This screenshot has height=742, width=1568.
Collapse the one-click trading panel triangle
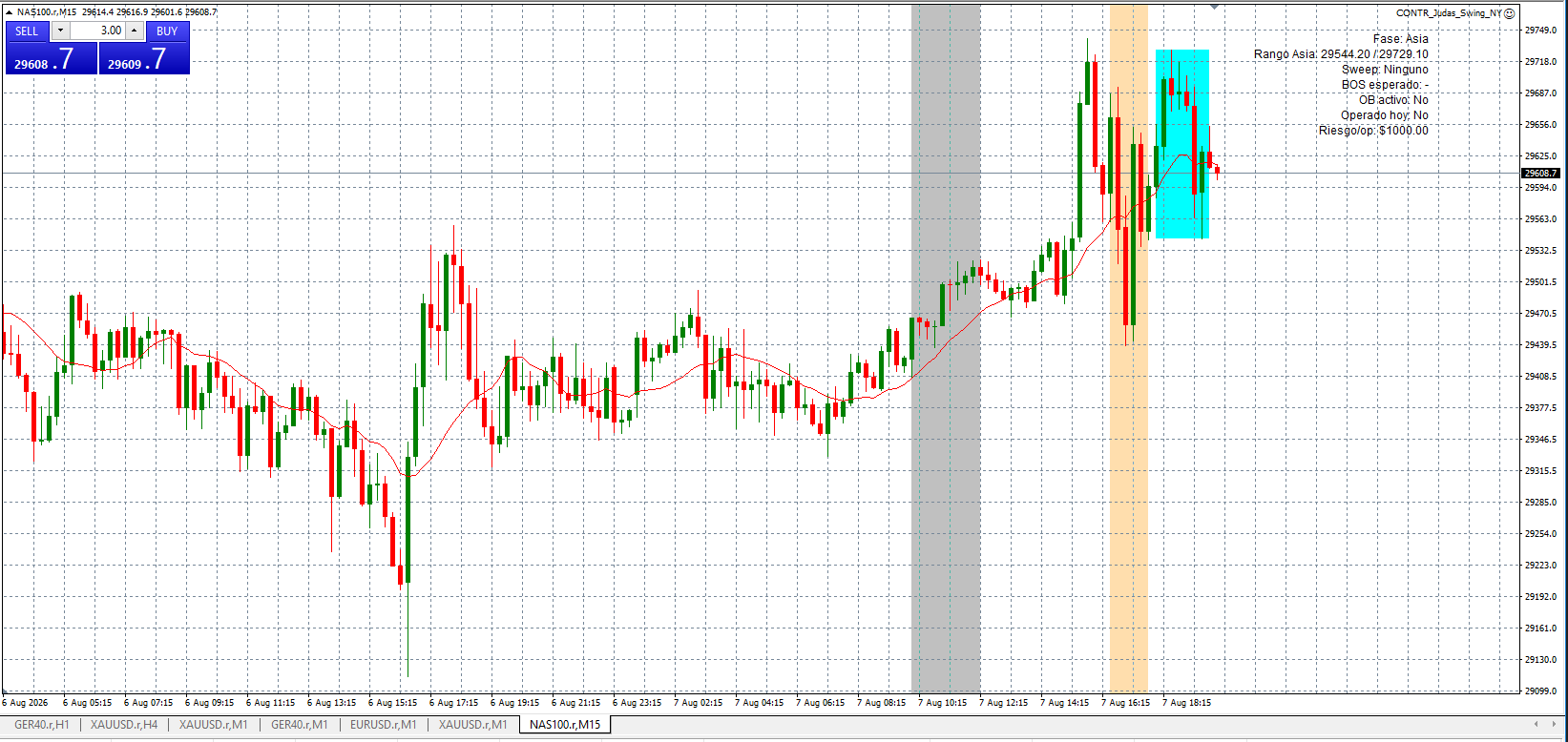(10, 12)
